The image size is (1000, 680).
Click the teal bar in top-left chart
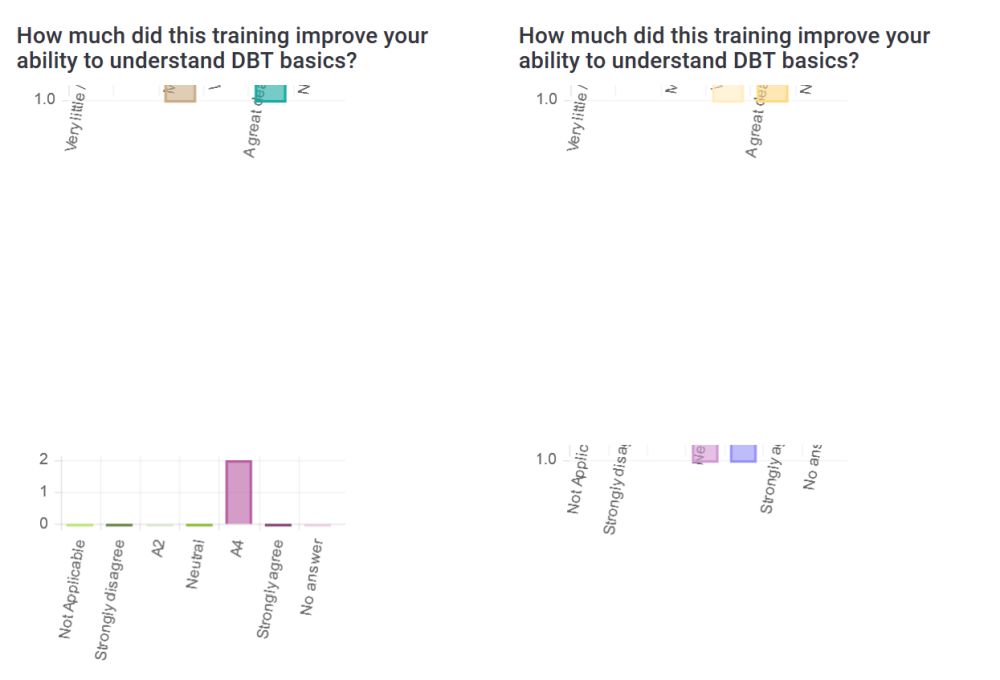[x=269, y=93]
